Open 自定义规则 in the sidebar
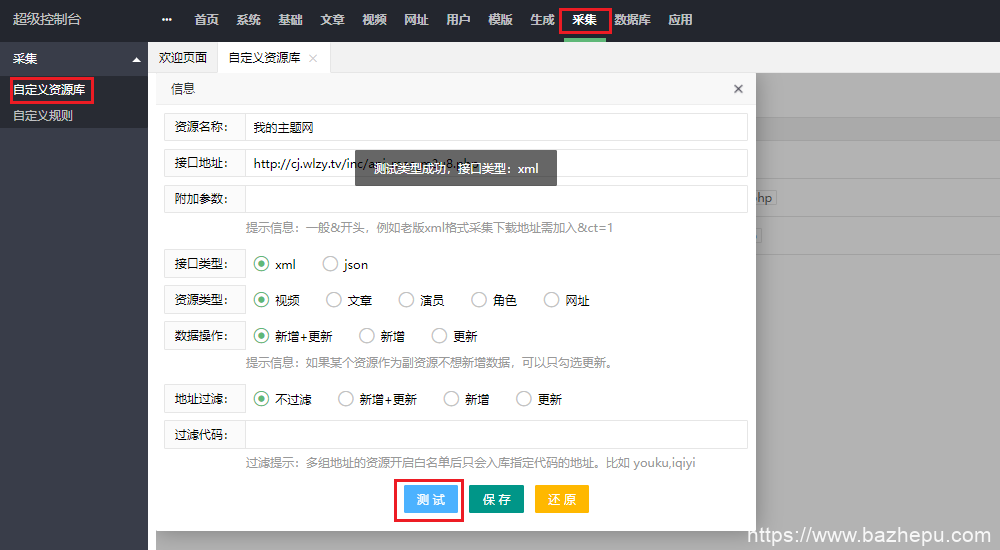 [43, 116]
